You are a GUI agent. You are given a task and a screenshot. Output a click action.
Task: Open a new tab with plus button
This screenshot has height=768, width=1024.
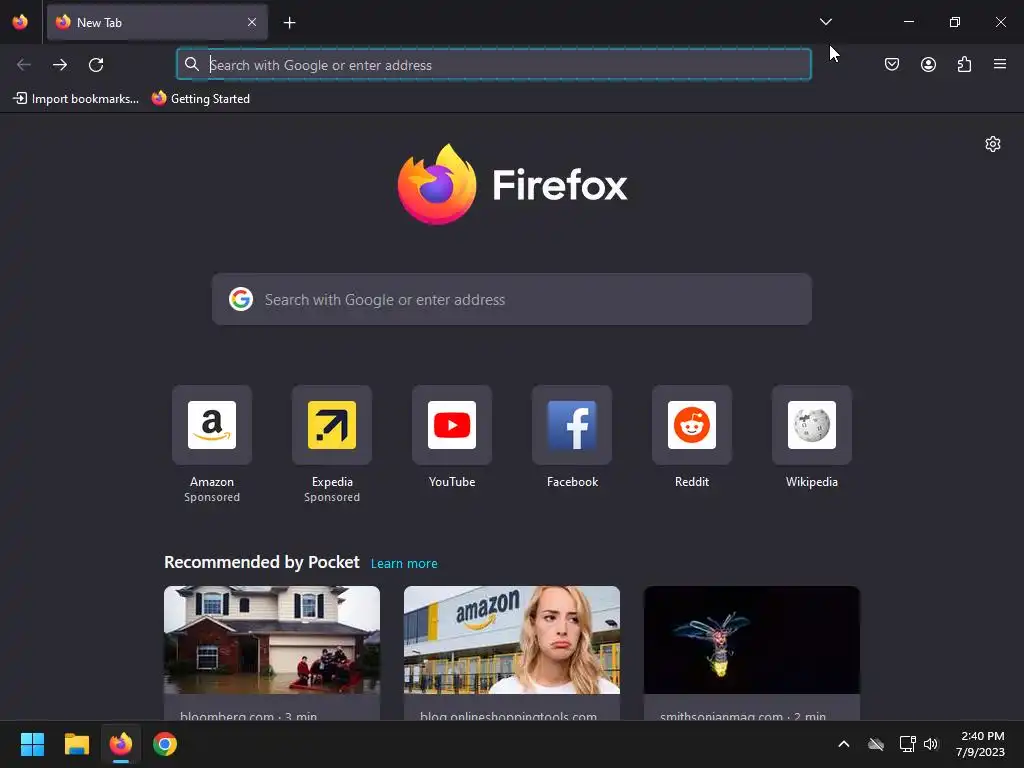click(289, 23)
